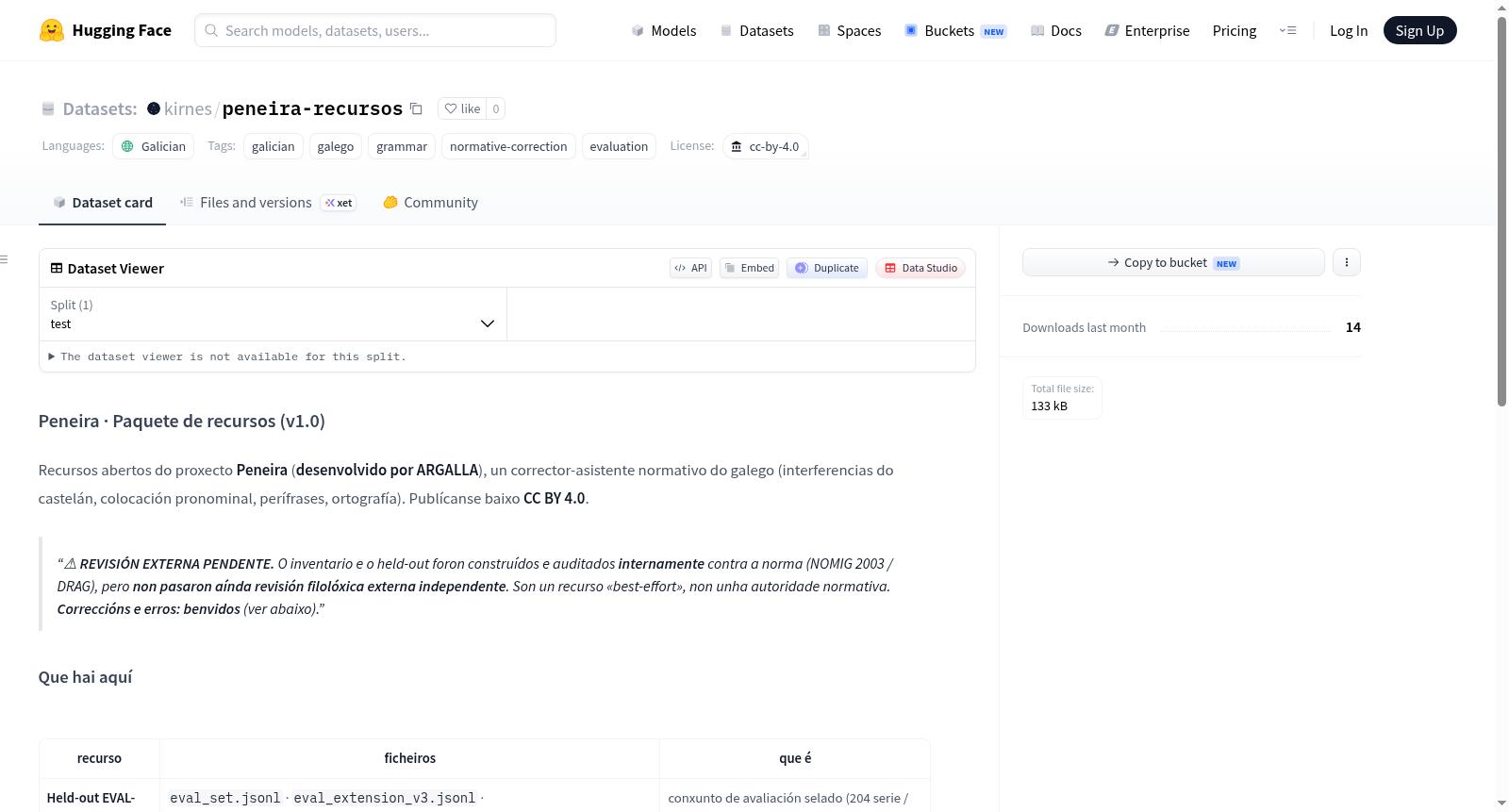Open the Buckets navigation item
Viewport: 1509px width, 812px height.
(x=955, y=30)
